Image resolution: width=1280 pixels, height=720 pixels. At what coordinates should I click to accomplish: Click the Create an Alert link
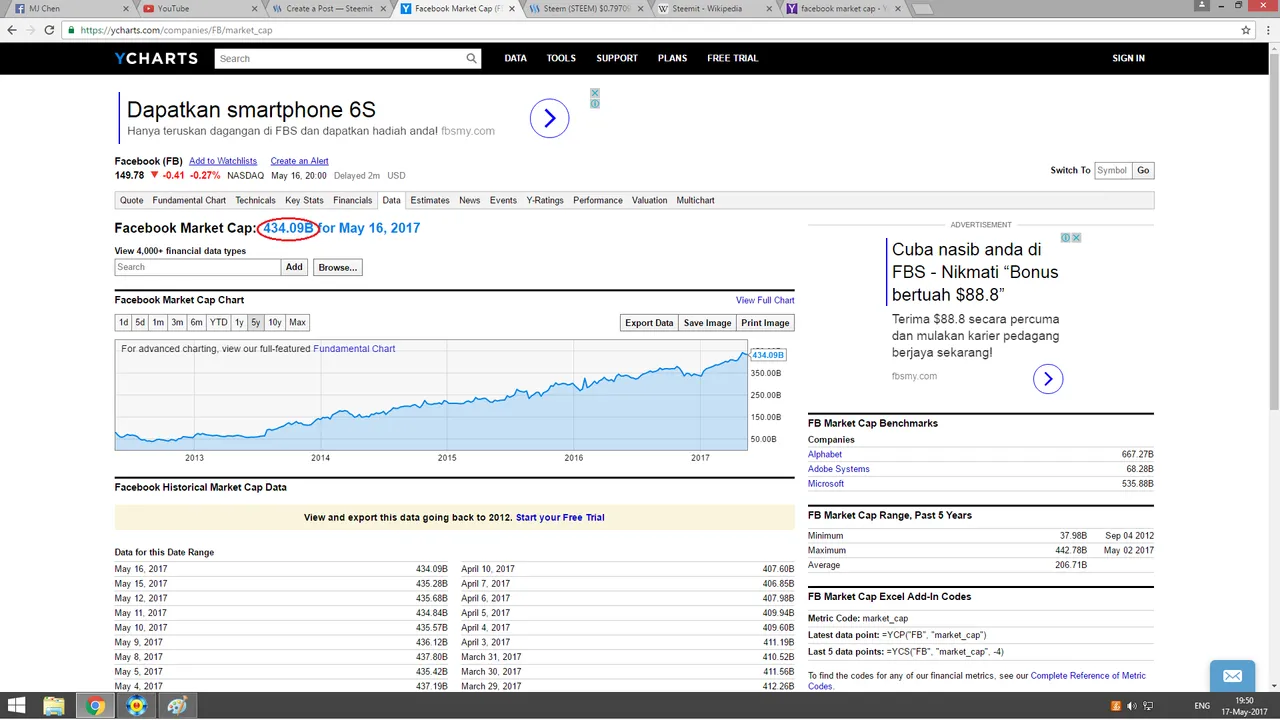pyautogui.click(x=299, y=161)
